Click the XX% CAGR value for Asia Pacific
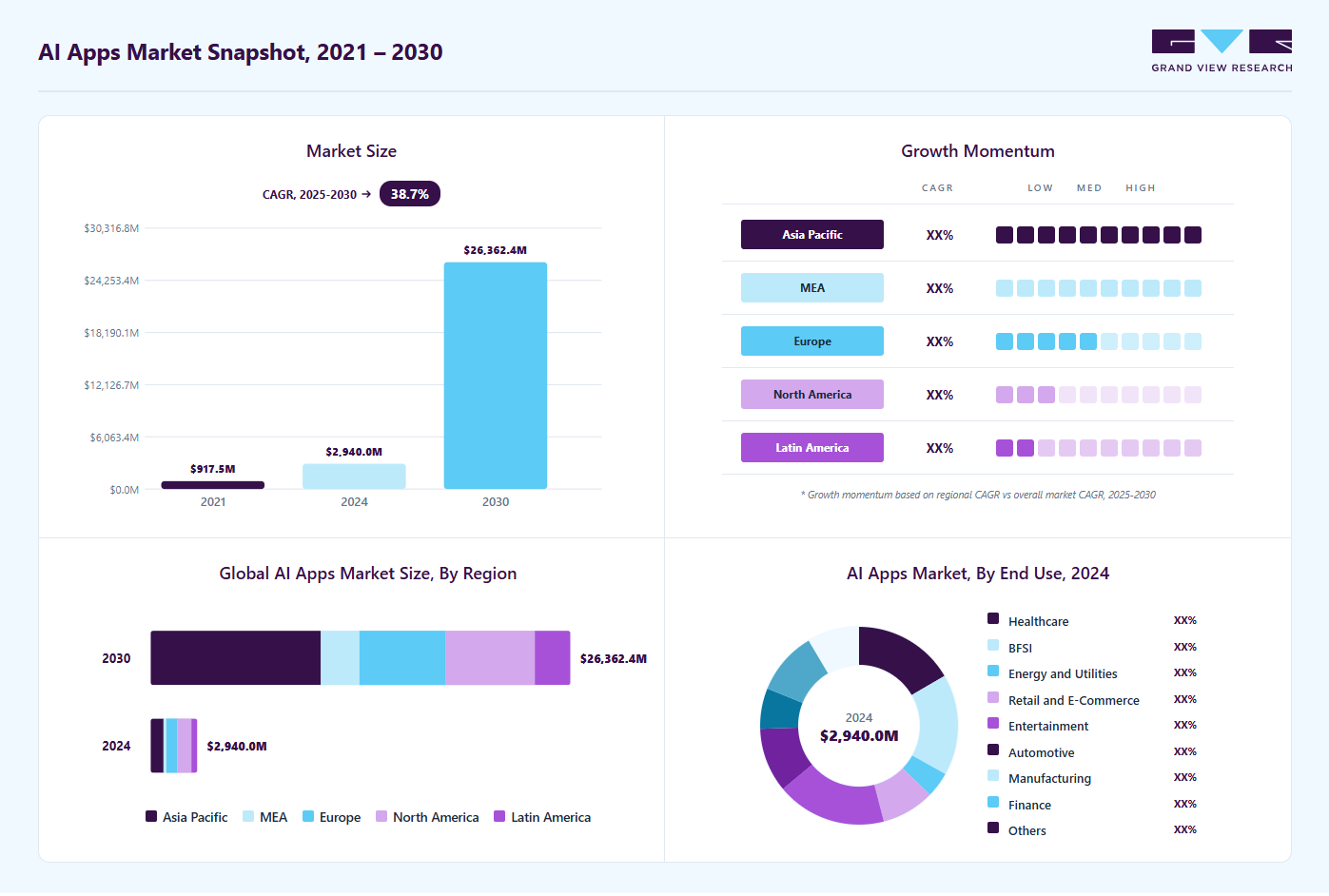This screenshot has height=896, width=1329. [x=940, y=235]
